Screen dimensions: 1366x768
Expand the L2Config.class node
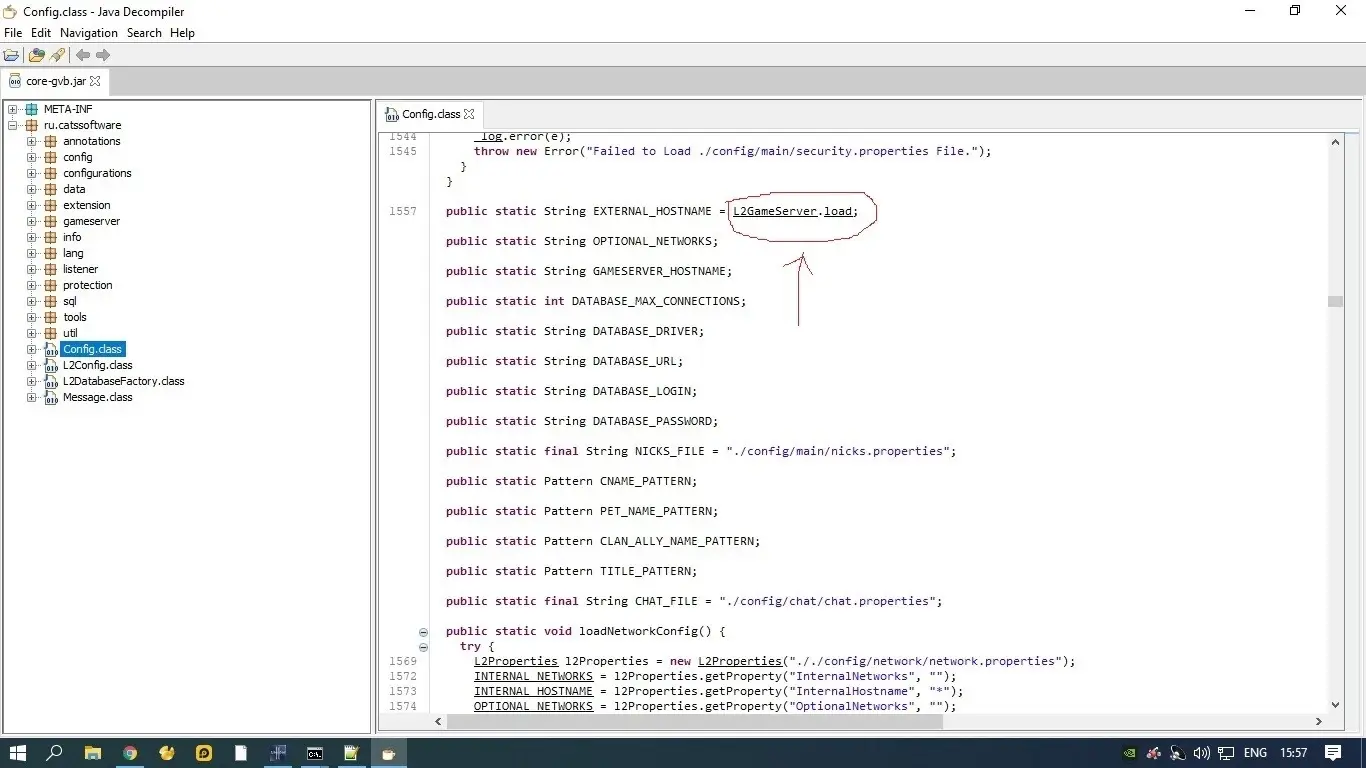[x=32, y=365]
